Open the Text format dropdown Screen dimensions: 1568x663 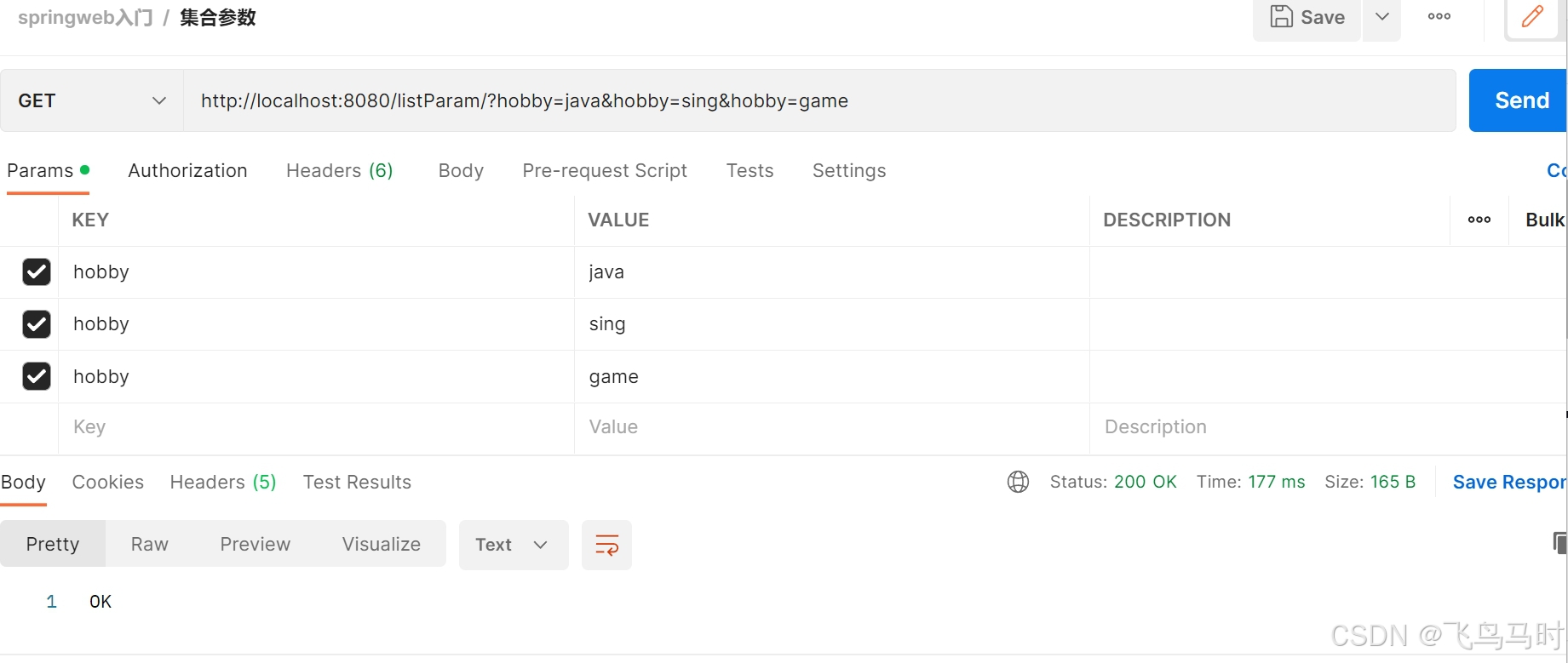tap(514, 545)
